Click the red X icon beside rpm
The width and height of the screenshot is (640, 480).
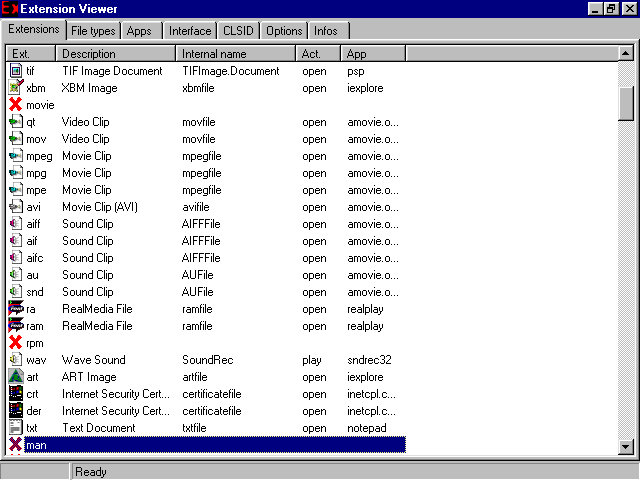[x=15, y=342]
